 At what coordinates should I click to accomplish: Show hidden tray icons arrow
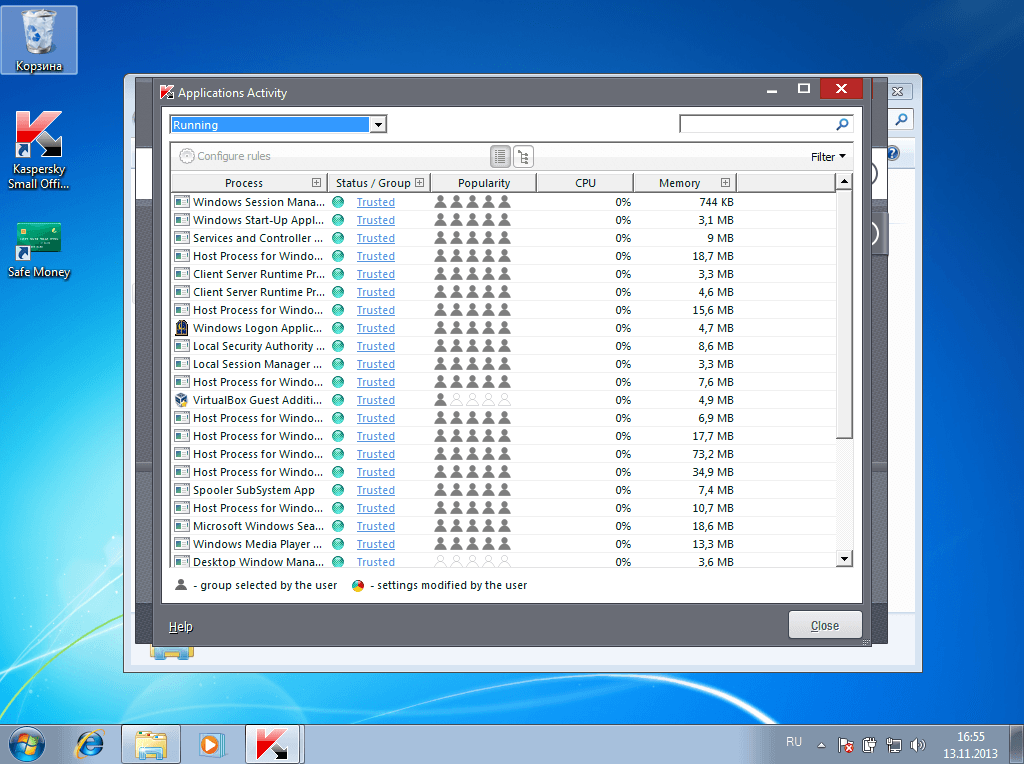pyautogui.click(x=822, y=745)
